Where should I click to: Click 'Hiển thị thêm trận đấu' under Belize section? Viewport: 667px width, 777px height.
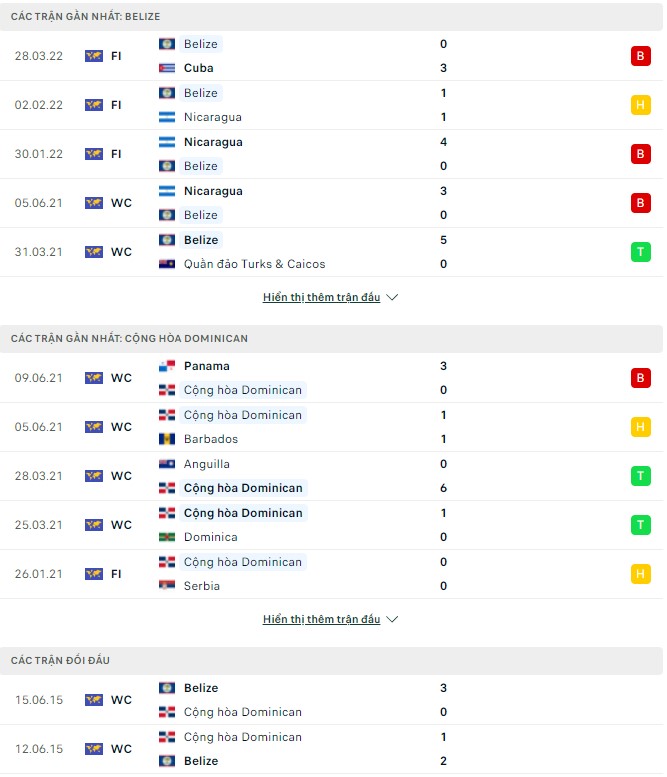tap(321, 298)
